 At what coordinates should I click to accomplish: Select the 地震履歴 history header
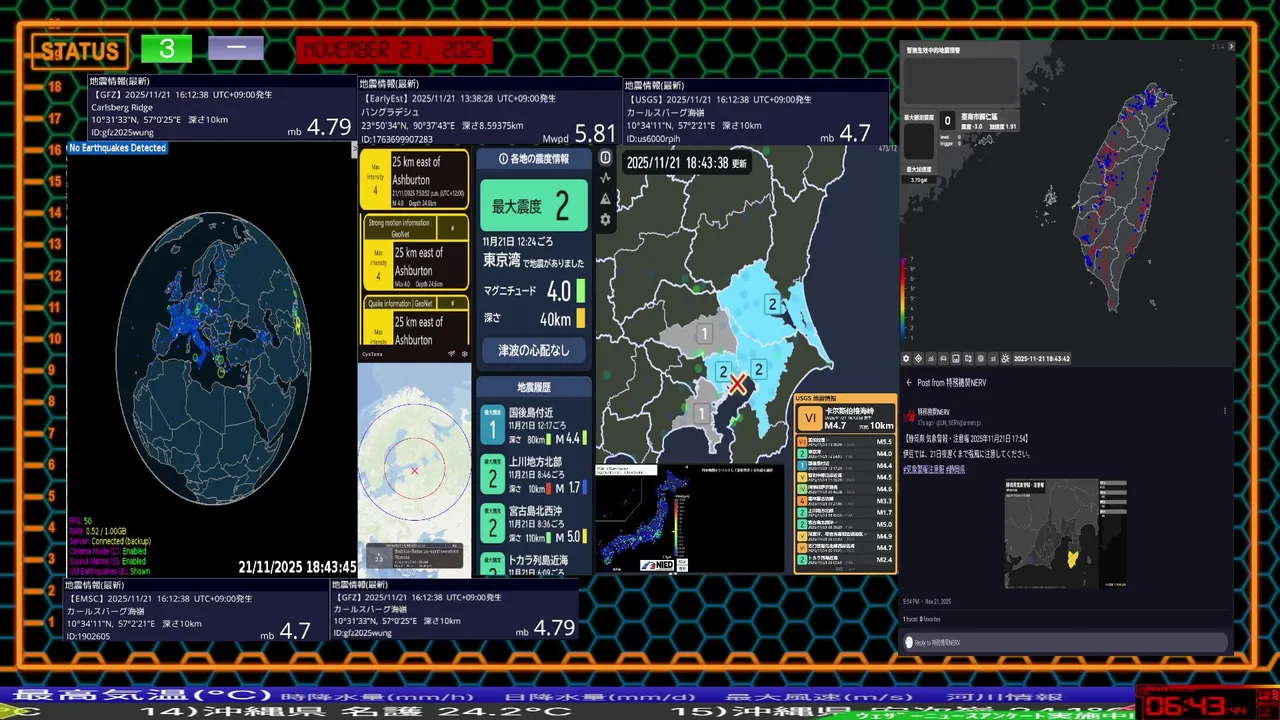click(534, 387)
